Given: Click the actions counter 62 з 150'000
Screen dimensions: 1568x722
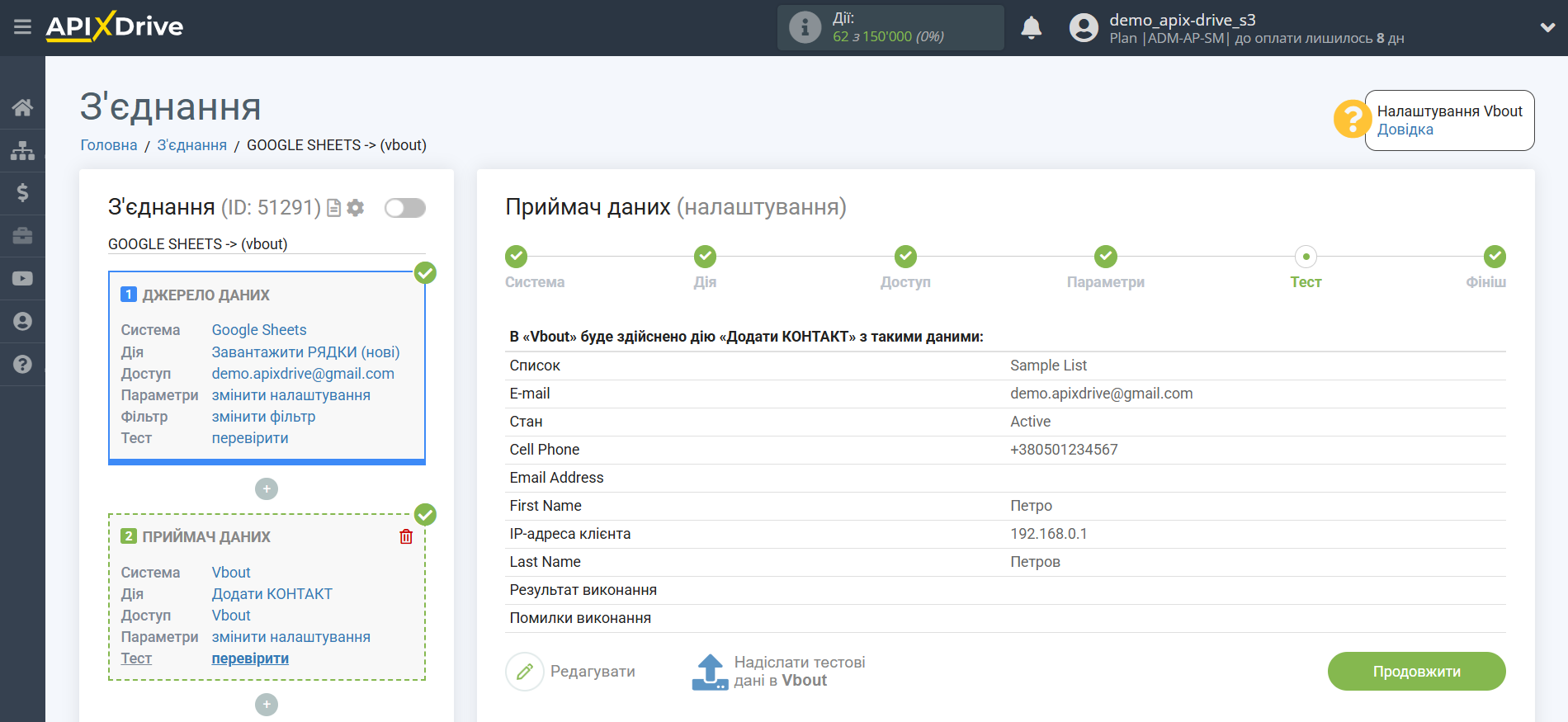Looking at the screenshot, I should (888, 36).
